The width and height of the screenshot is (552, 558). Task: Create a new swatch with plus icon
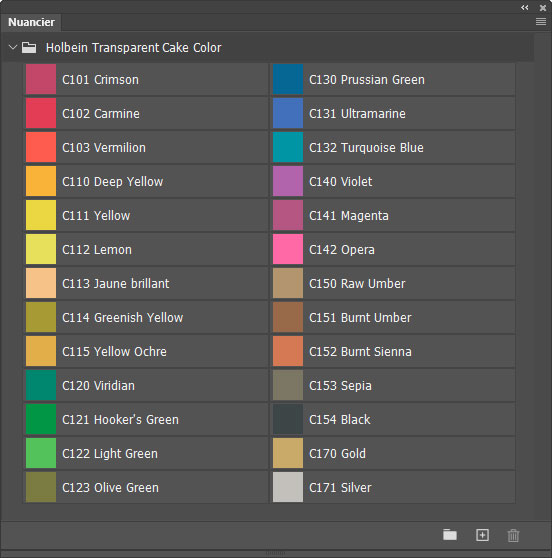tap(482, 535)
